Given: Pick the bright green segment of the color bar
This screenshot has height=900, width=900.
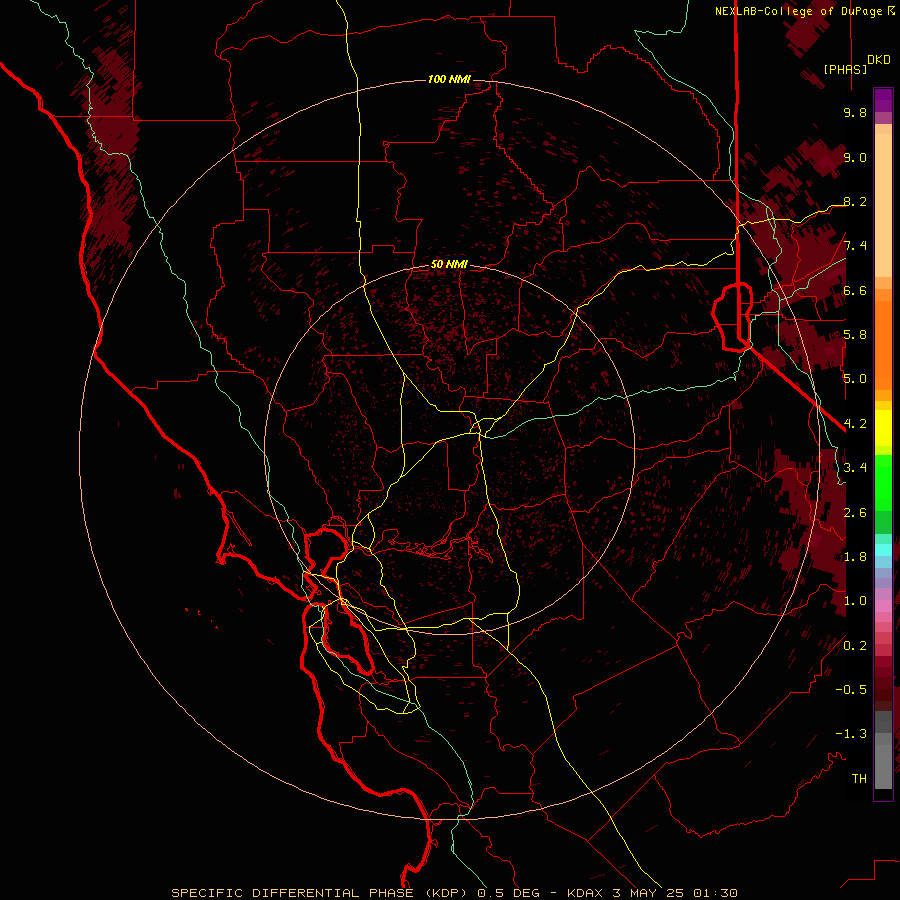Looking at the screenshot, I should tap(883, 483).
